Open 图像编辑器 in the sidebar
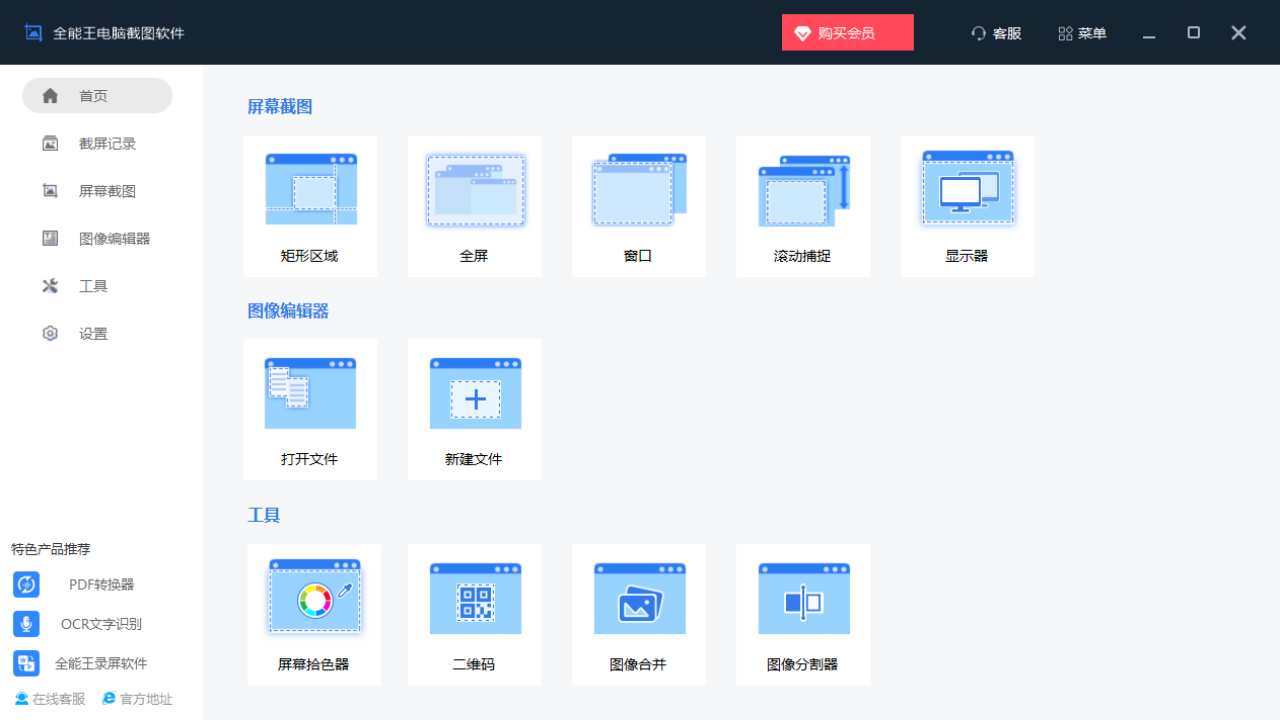The image size is (1280, 720). [x=114, y=239]
